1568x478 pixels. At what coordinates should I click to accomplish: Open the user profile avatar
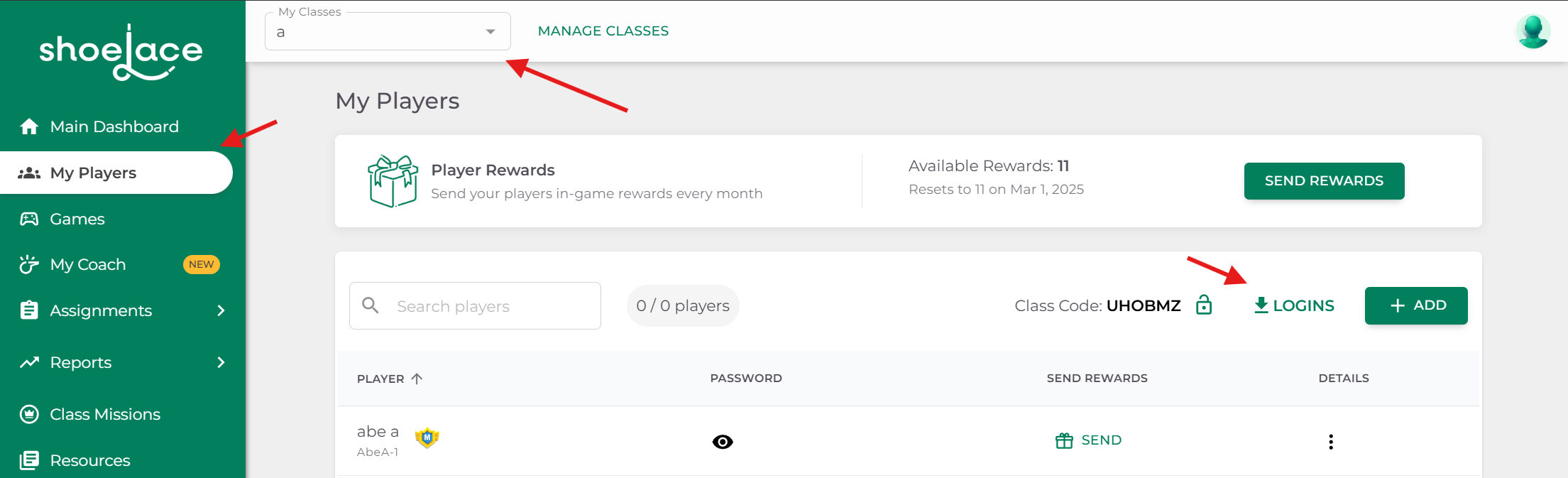pos(1533,31)
